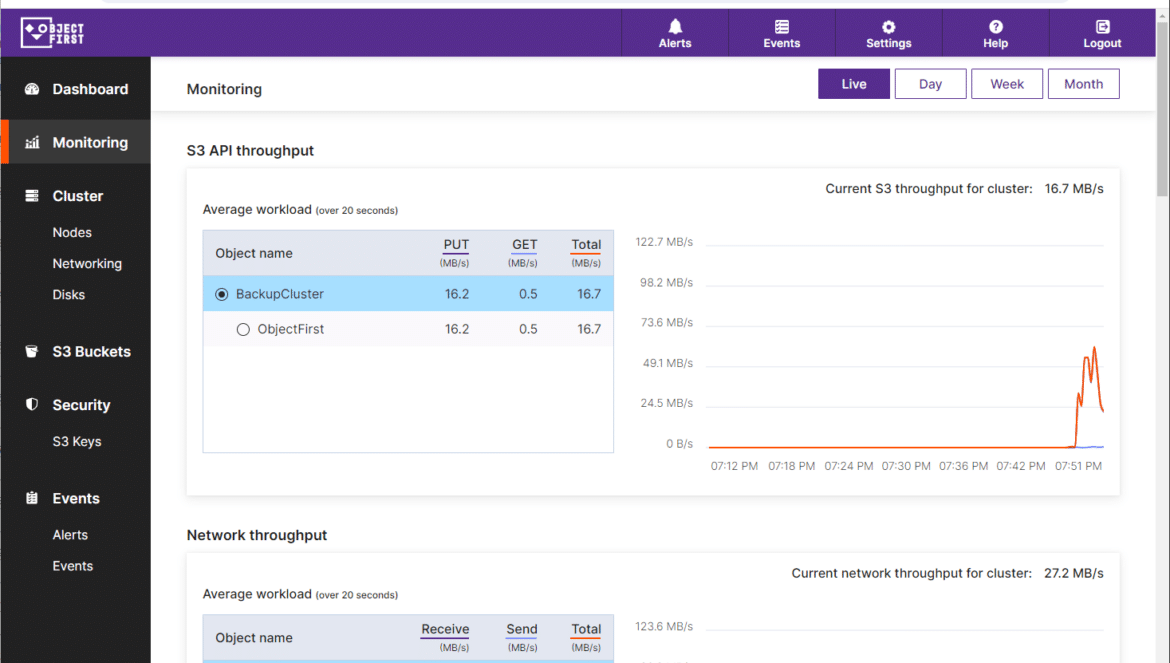Click the Object name header in S3 table
The width and height of the screenshot is (1170, 663).
tap(254, 254)
